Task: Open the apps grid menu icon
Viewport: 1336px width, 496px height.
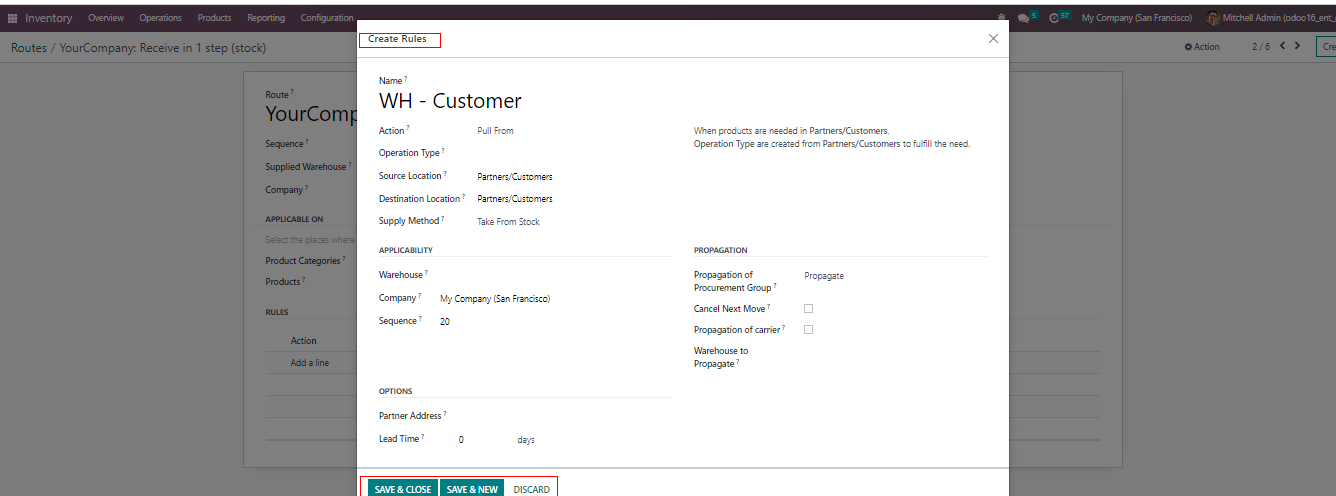Action: [x=12, y=18]
